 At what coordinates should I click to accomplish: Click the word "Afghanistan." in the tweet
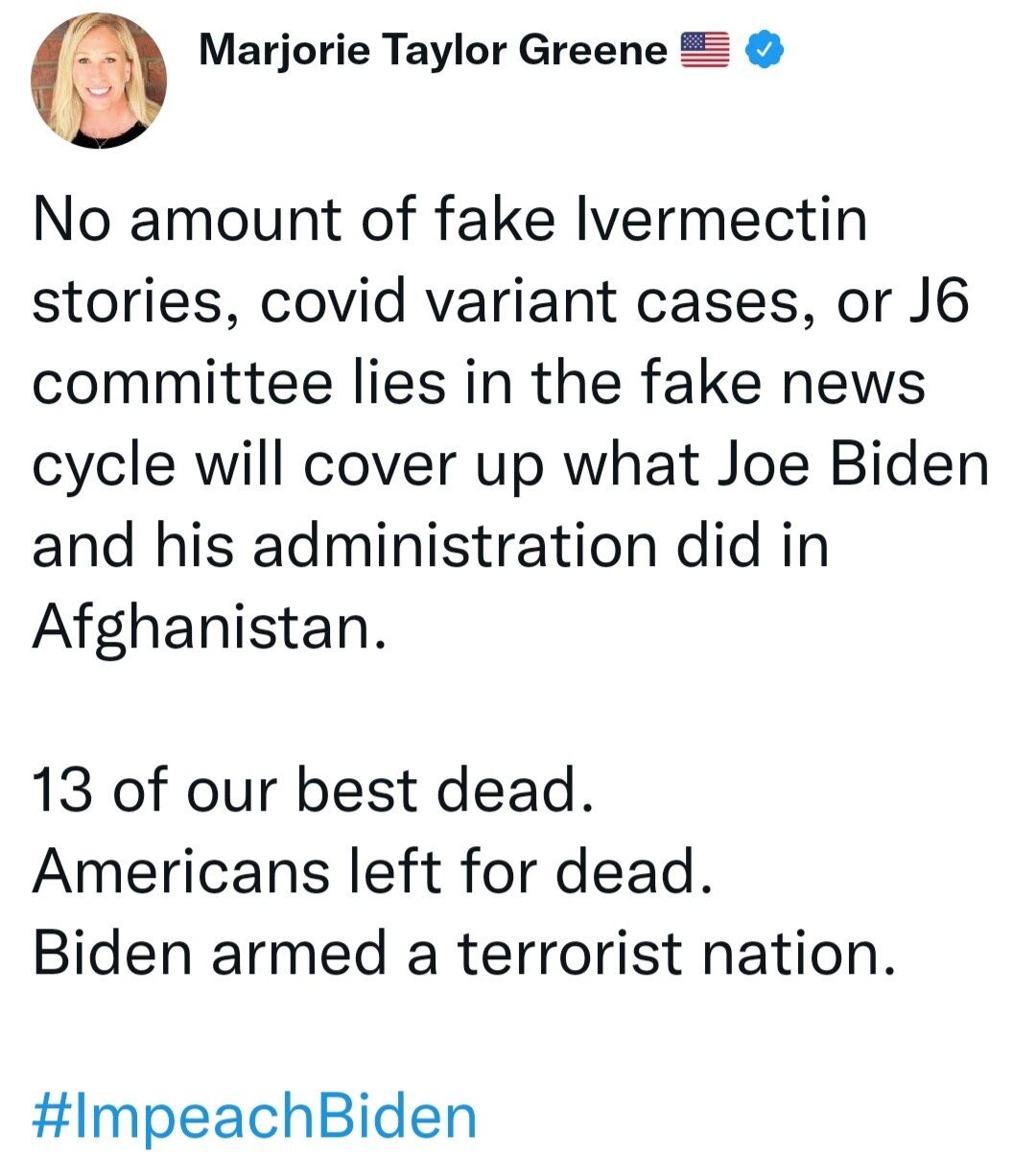click(x=210, y=627)
